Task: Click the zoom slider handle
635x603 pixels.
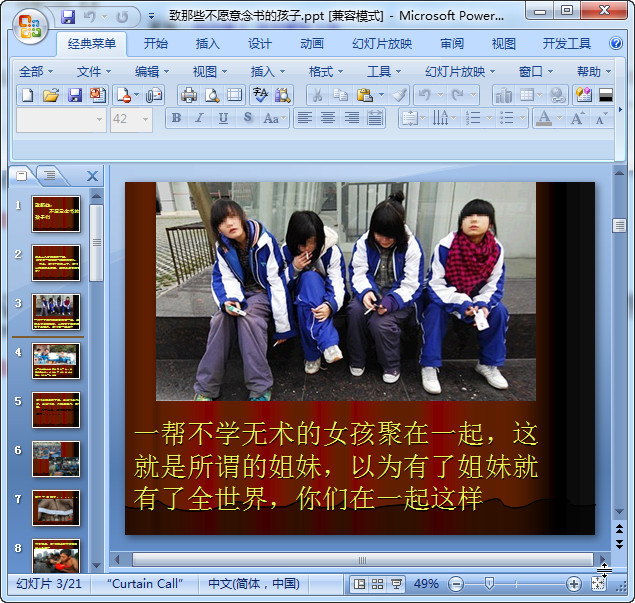Action: tap(489, 584)
